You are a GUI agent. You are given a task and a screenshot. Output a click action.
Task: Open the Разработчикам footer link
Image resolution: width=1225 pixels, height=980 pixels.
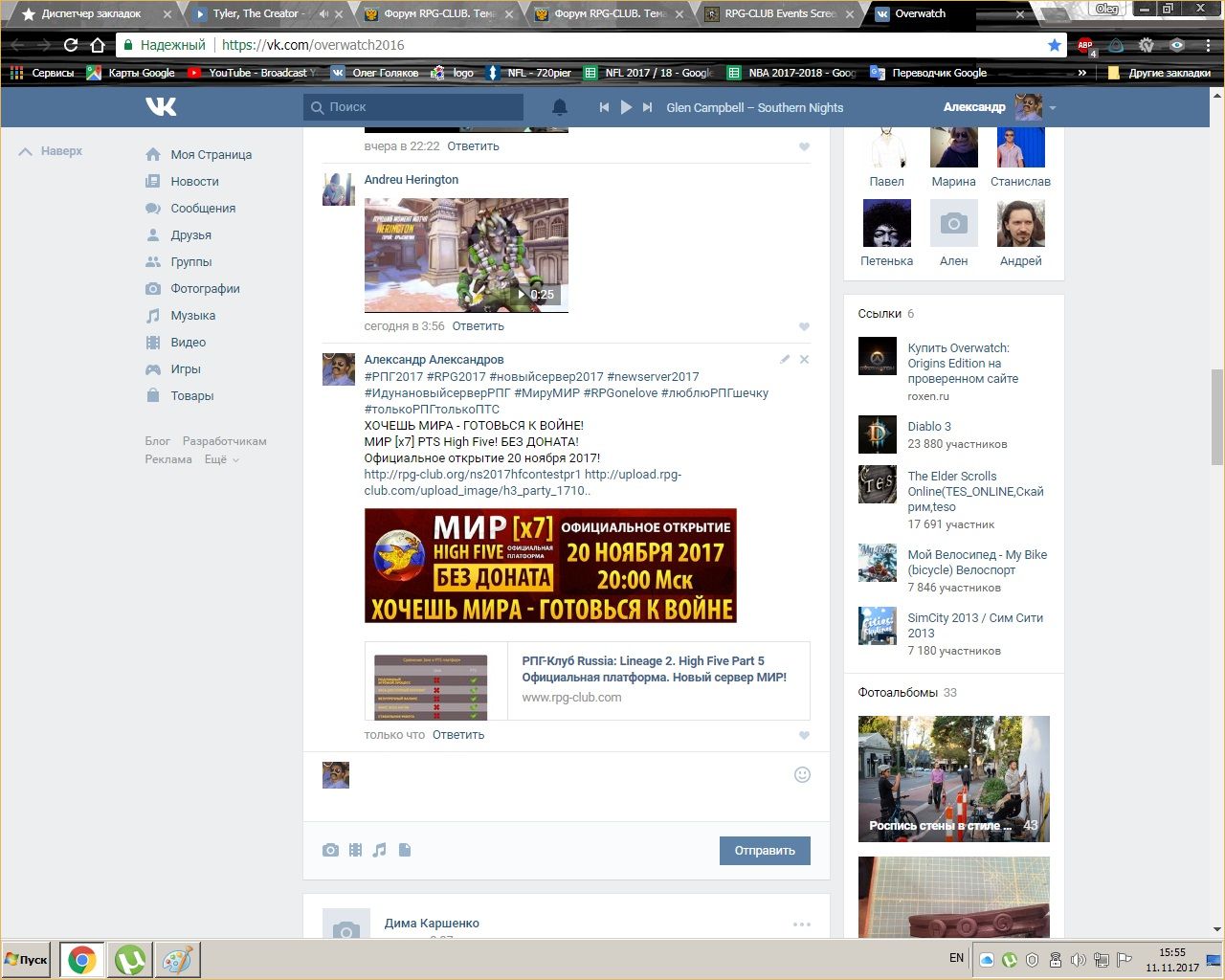pyautogui.click(x=225, y=441)
